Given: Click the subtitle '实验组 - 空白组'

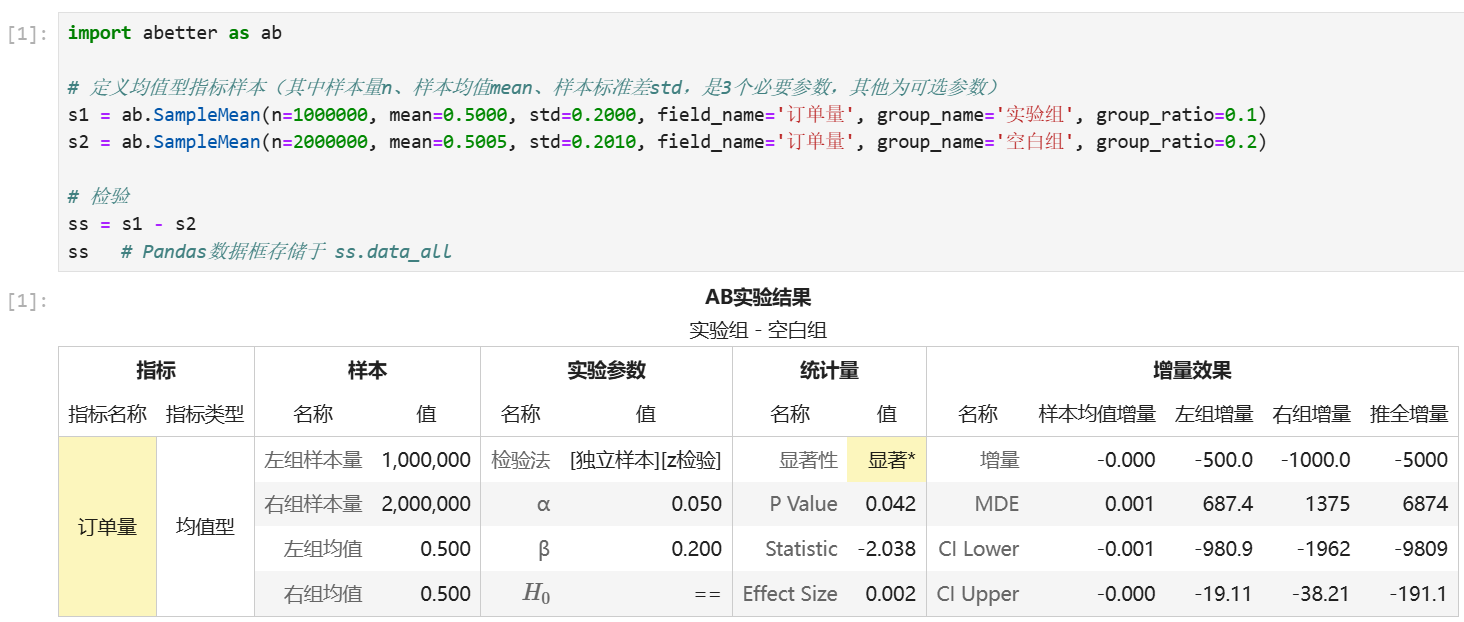Looking at the screenshot, I should pos(758,330).
